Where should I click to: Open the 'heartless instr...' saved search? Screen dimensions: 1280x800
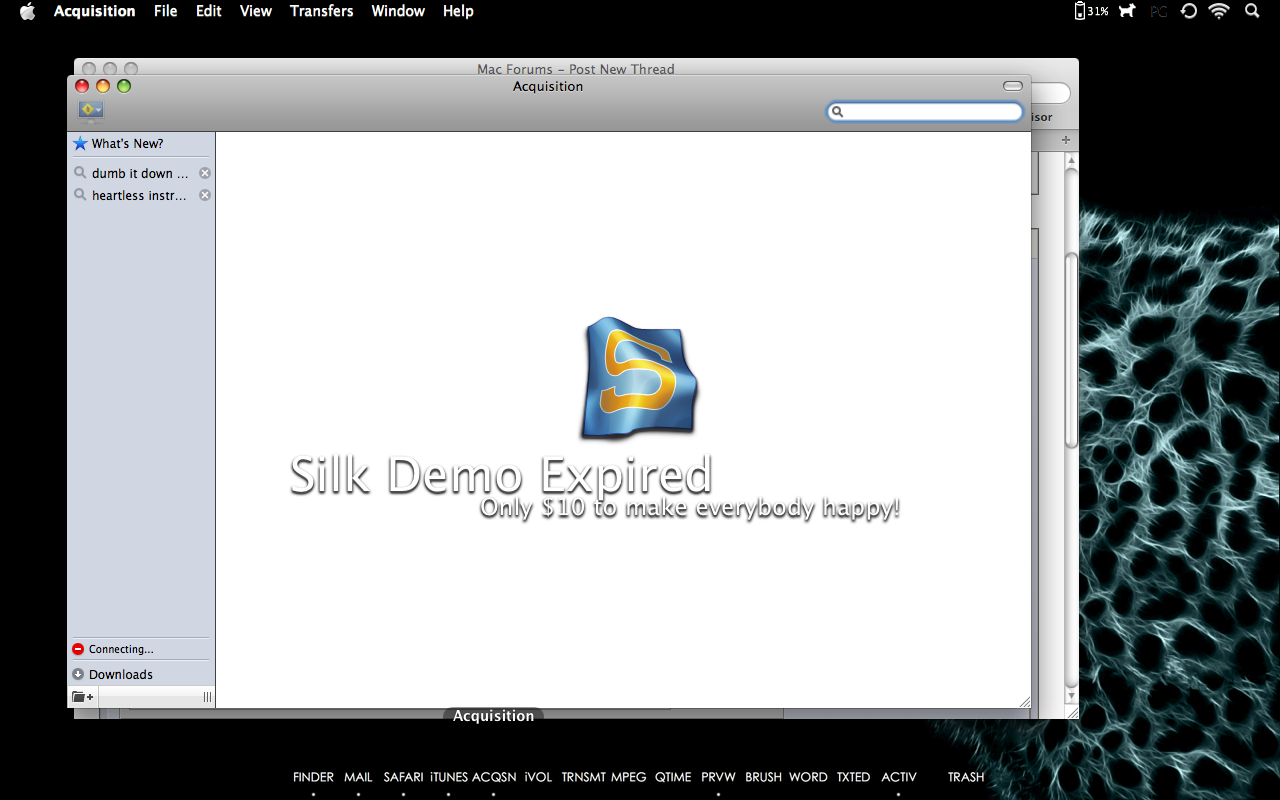139,195
